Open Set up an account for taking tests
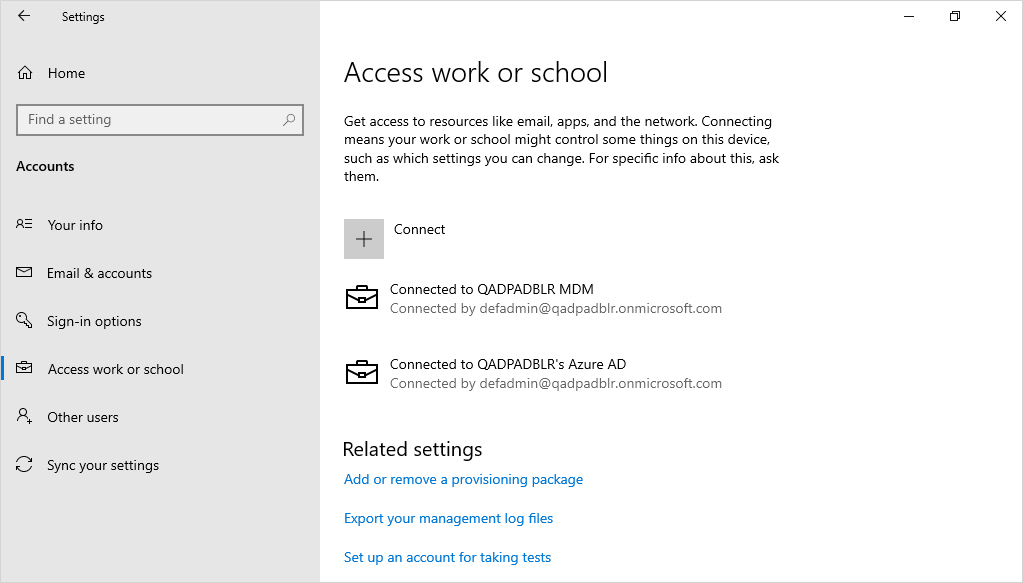Image resolution: width=1023 pixels, height=583 pixels. point(448,558)
